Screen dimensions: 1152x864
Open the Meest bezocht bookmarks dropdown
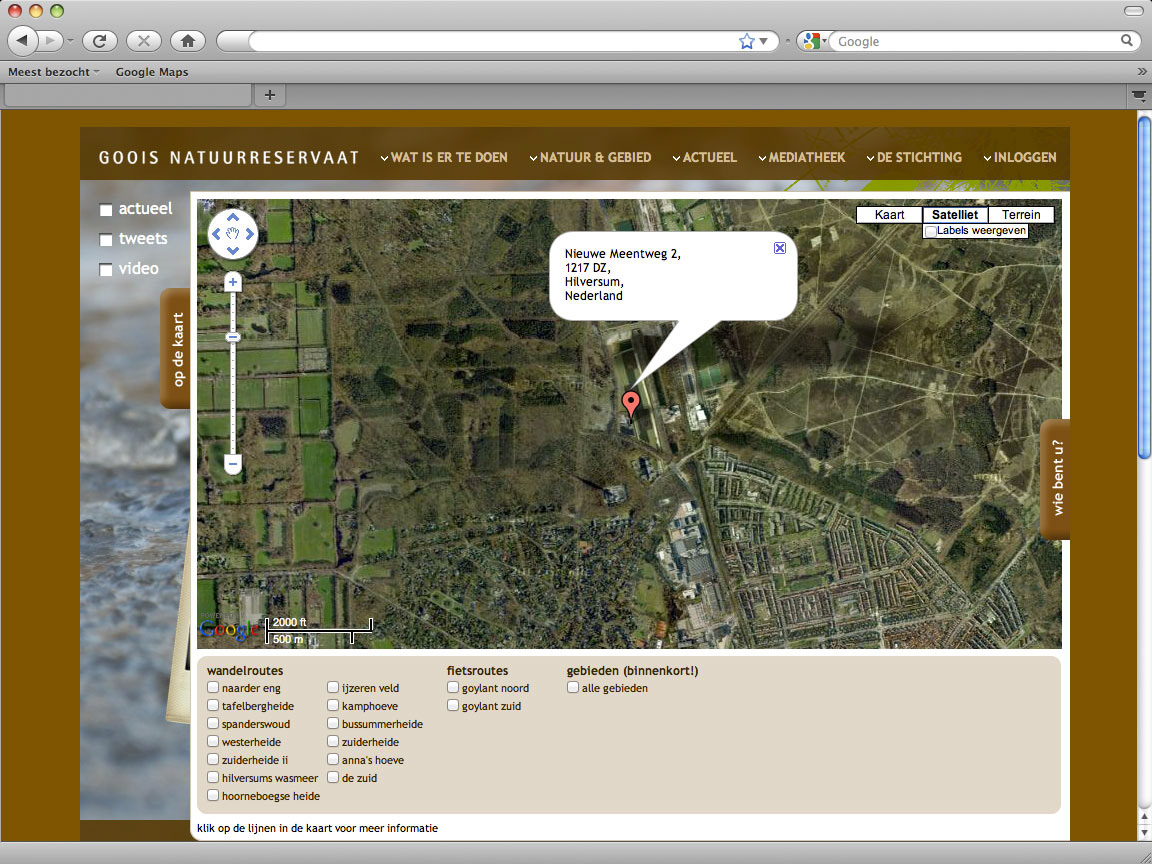[x=54, y=72]
